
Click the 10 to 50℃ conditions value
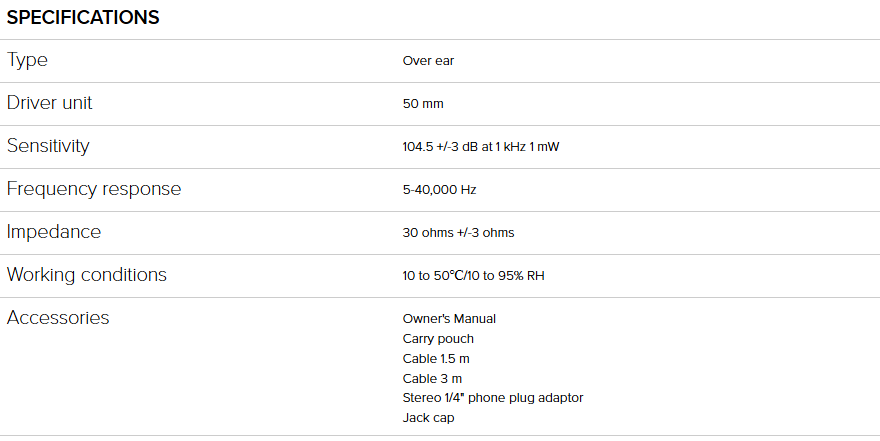coord(473,276)
